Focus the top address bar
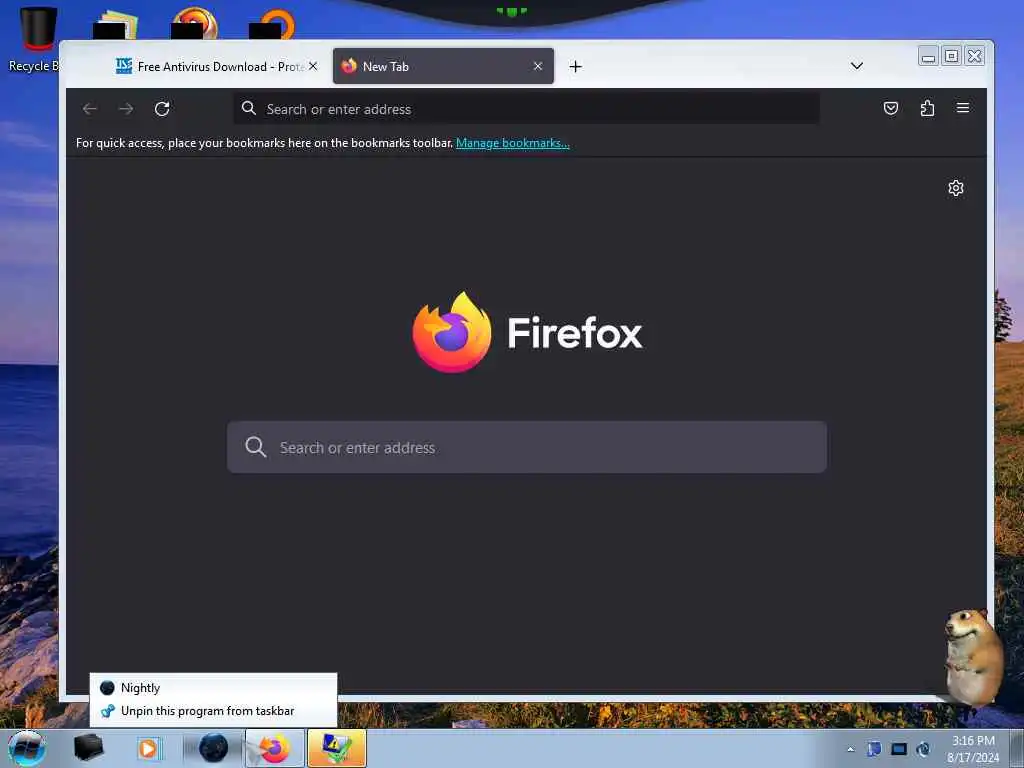The width and height of the screenshot is (1024, 768). (526, 108)
